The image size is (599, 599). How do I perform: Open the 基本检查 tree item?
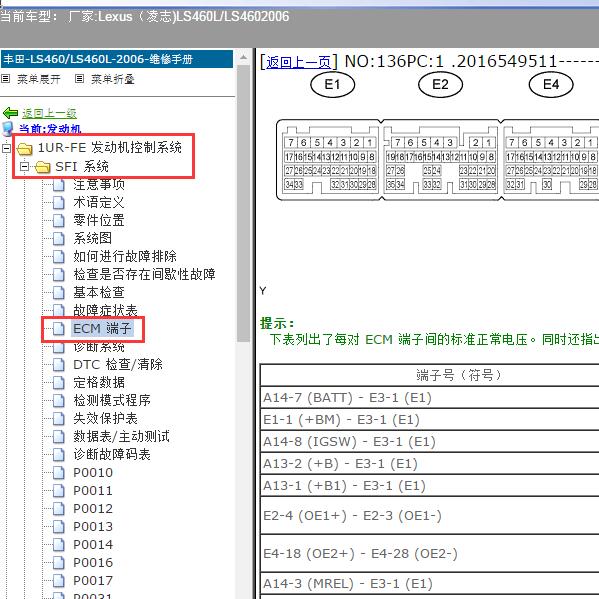[99, 292]
